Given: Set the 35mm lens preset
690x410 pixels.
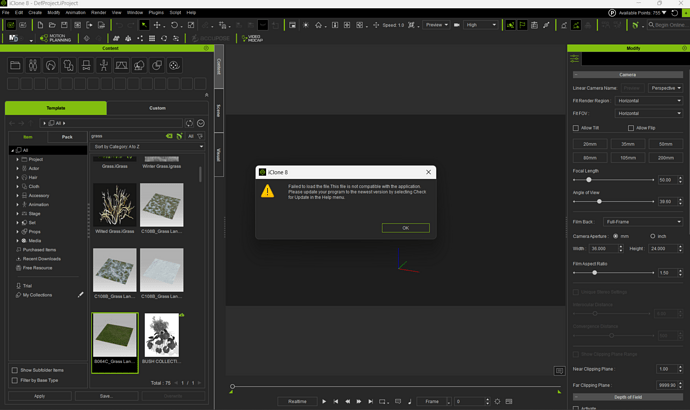Looking at the screenshot, I should coord(628,144).
